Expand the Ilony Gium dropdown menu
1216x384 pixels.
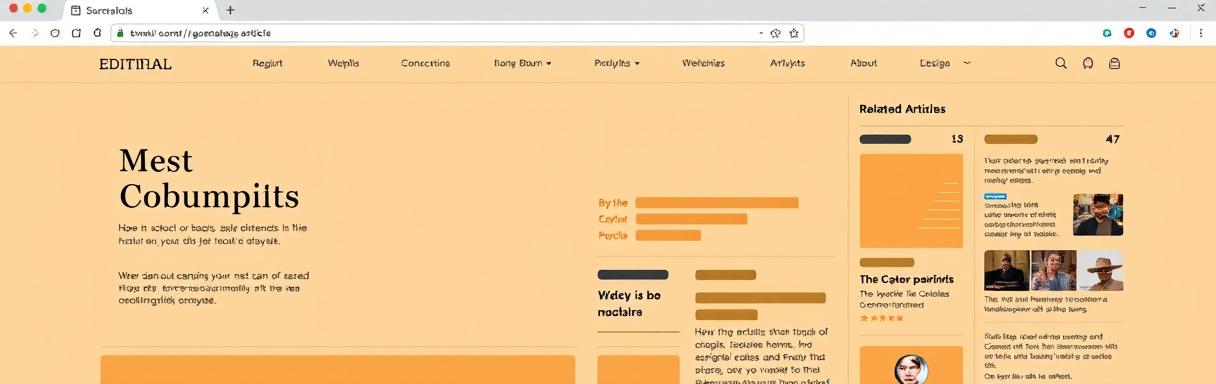click(522, 63)
